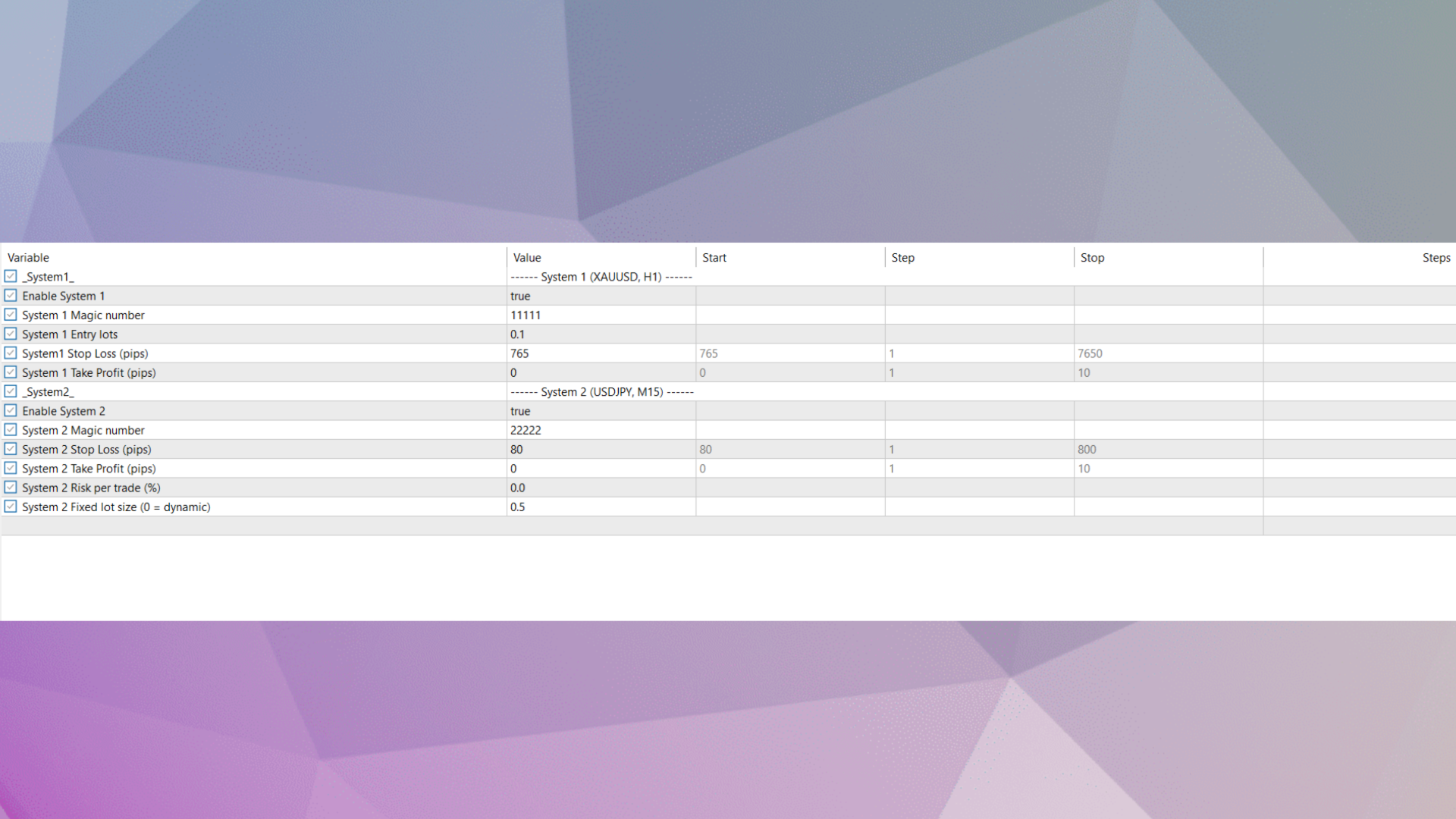Screen dimensions: 1456x819
Task: Select the 'Enable System 2' variable label
Action: pyautogui.click(x=64, y=411)
